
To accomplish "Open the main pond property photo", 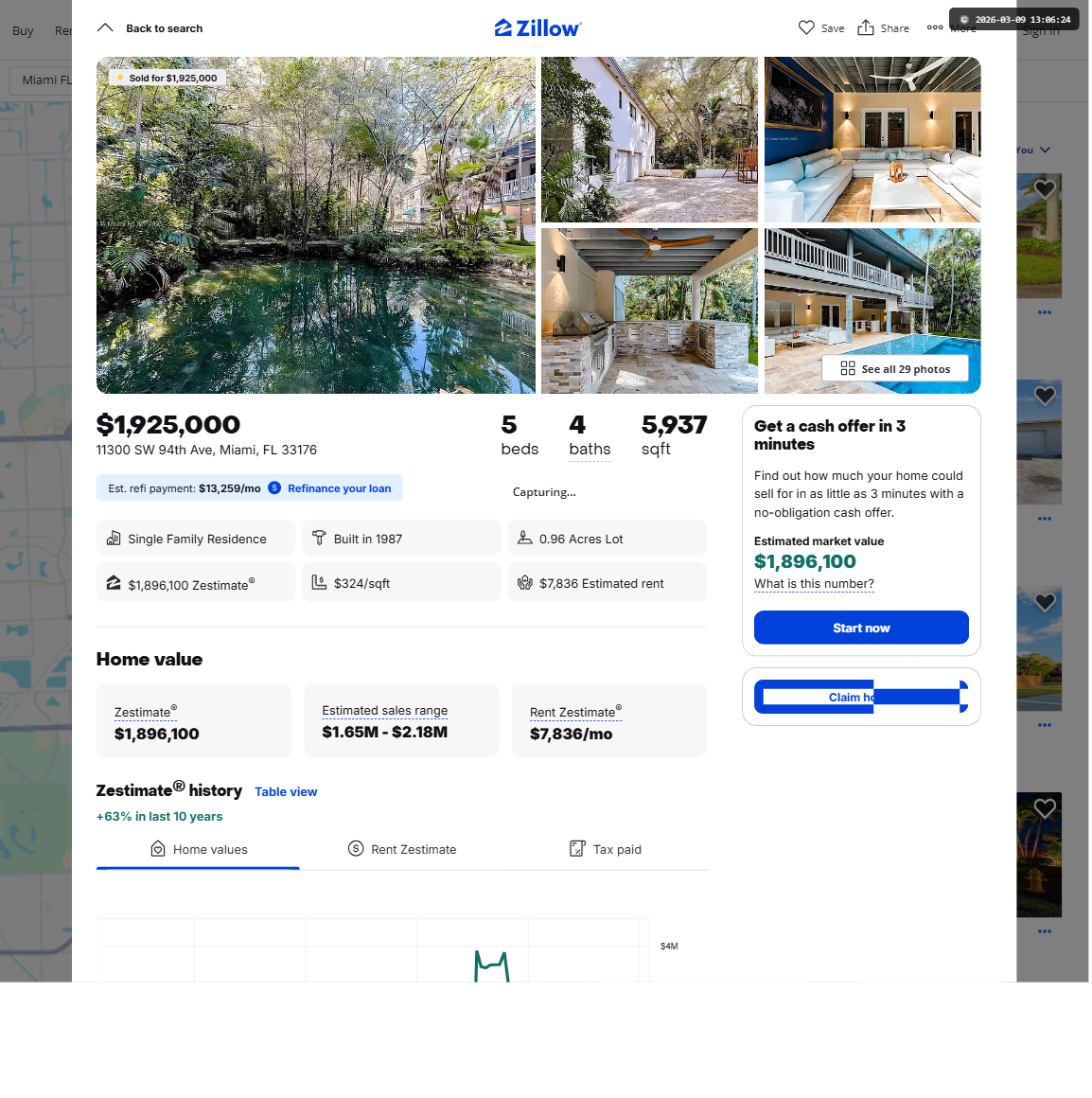I will (316, 224).
